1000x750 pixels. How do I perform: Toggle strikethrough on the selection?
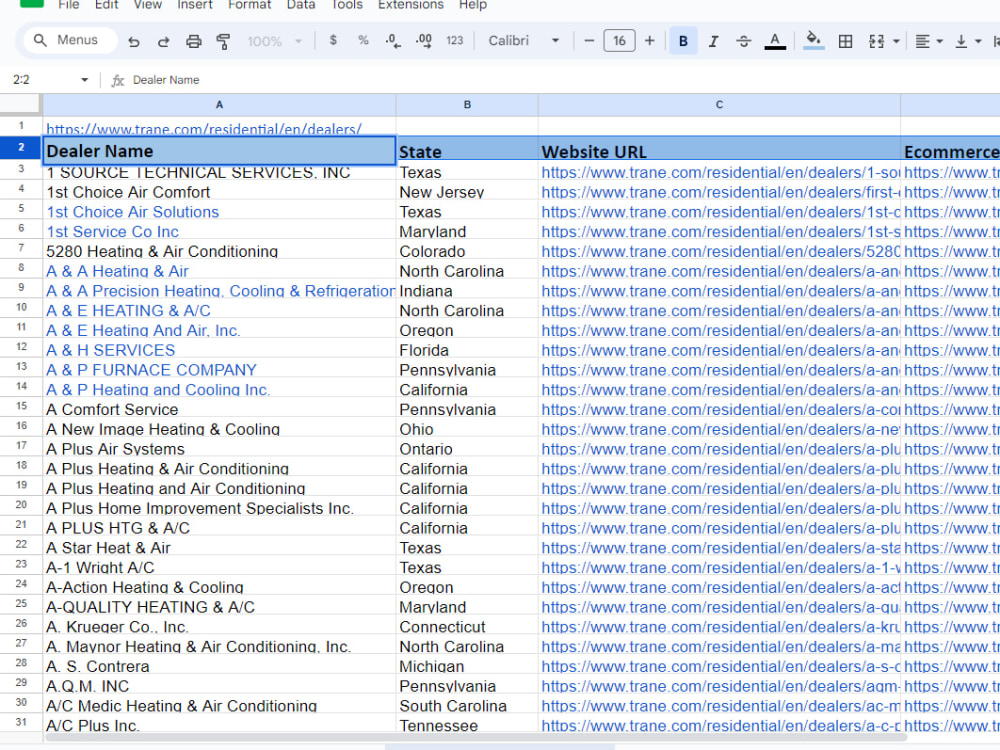[742, 41]
